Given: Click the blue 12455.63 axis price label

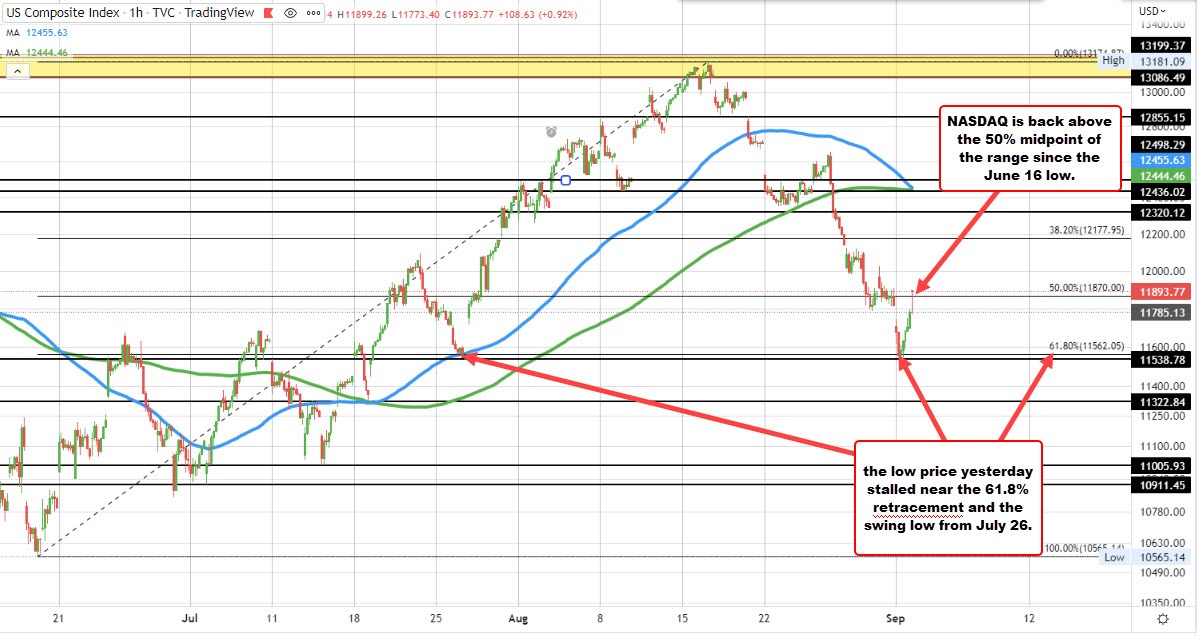Looking at the screenshot, I should [x=1162, y=160].
